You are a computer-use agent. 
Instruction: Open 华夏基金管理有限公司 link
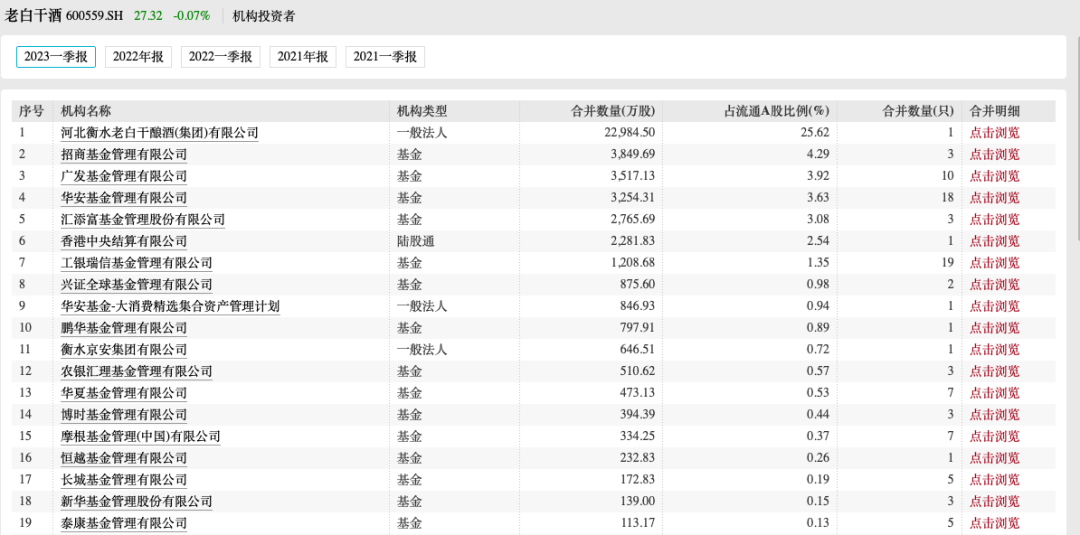[124, 393]
